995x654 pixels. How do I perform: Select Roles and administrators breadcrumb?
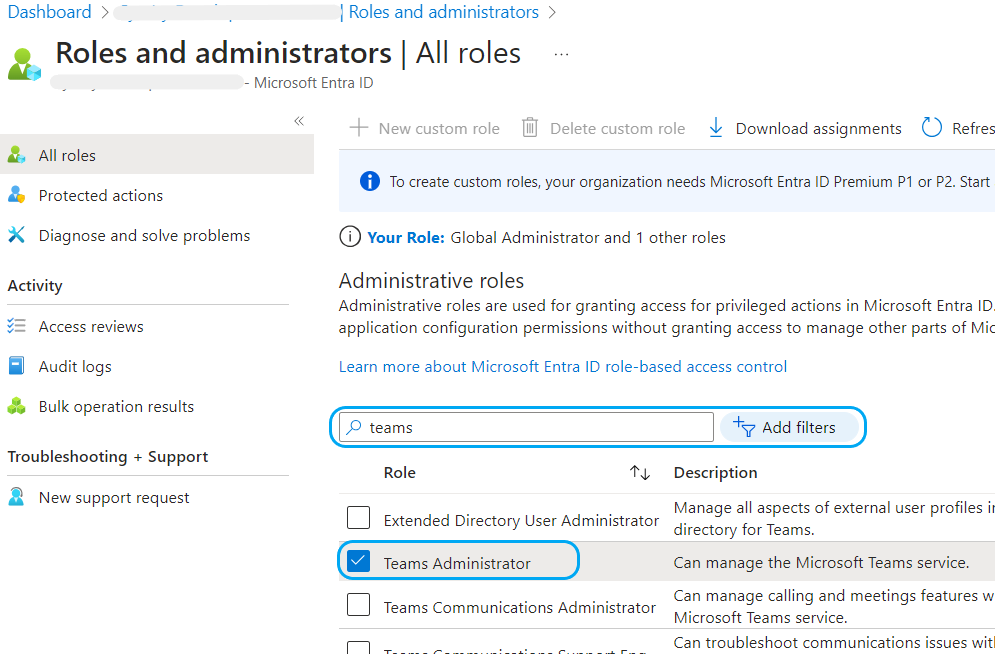pyautogui.click(x=443, y=13)
